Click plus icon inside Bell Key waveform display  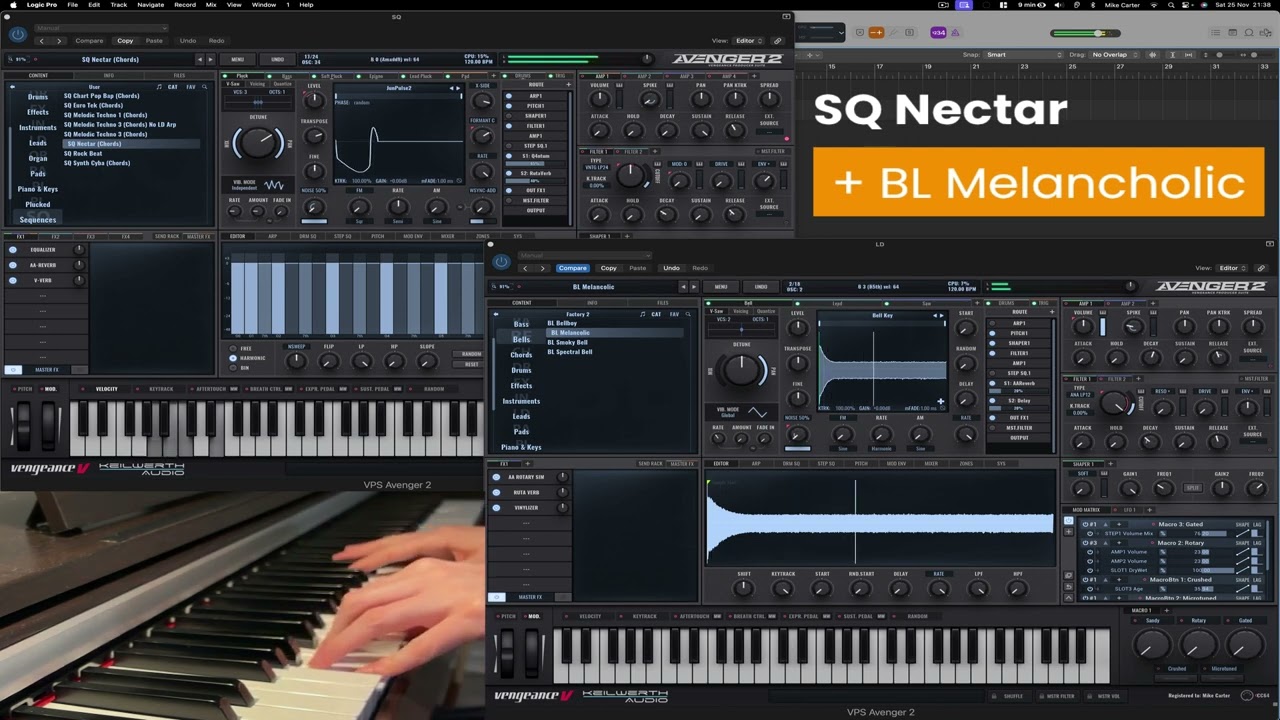pos(940,401)
